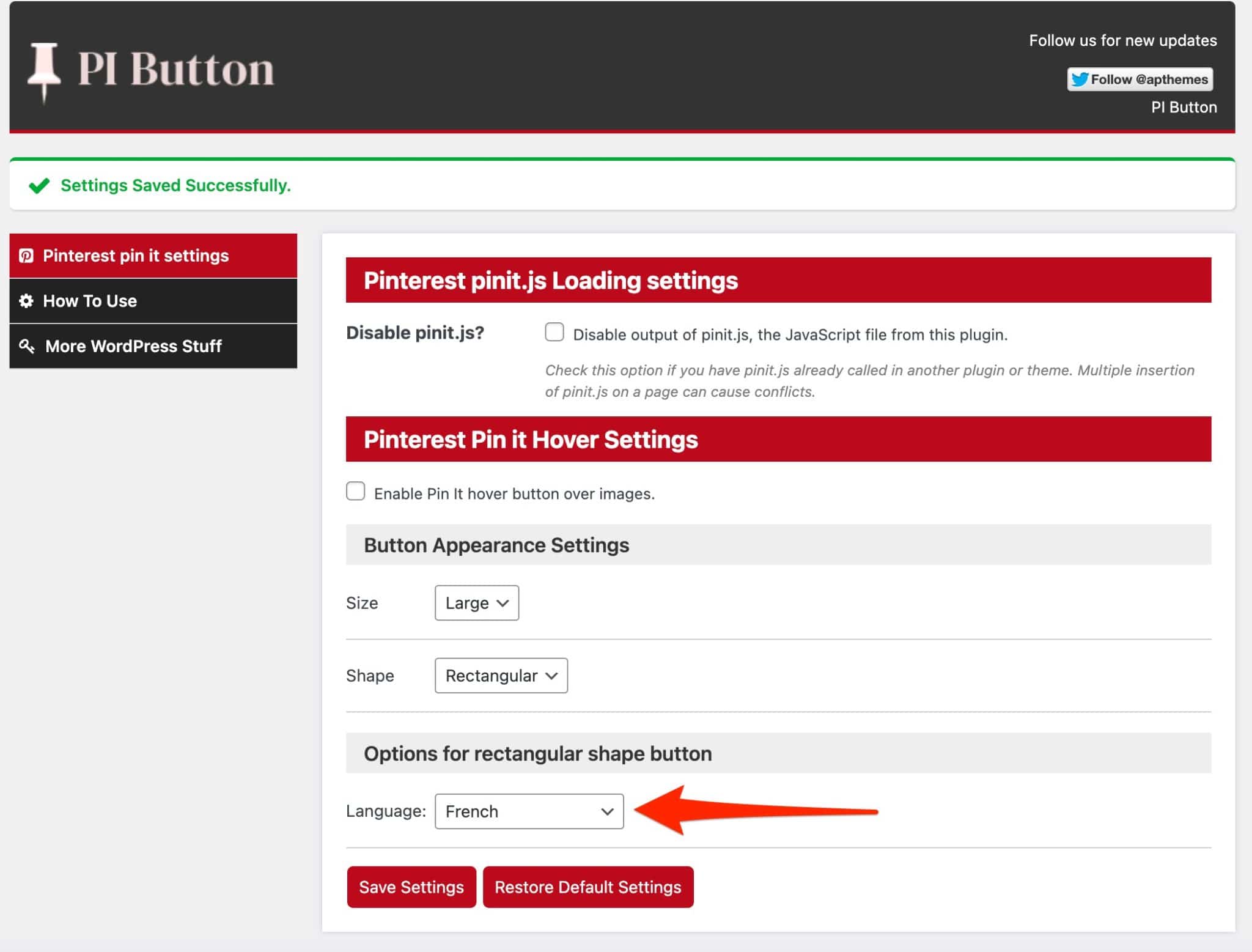
Task: Click the Follow @apthemes Twitter button
Action: click(1140, 79)
